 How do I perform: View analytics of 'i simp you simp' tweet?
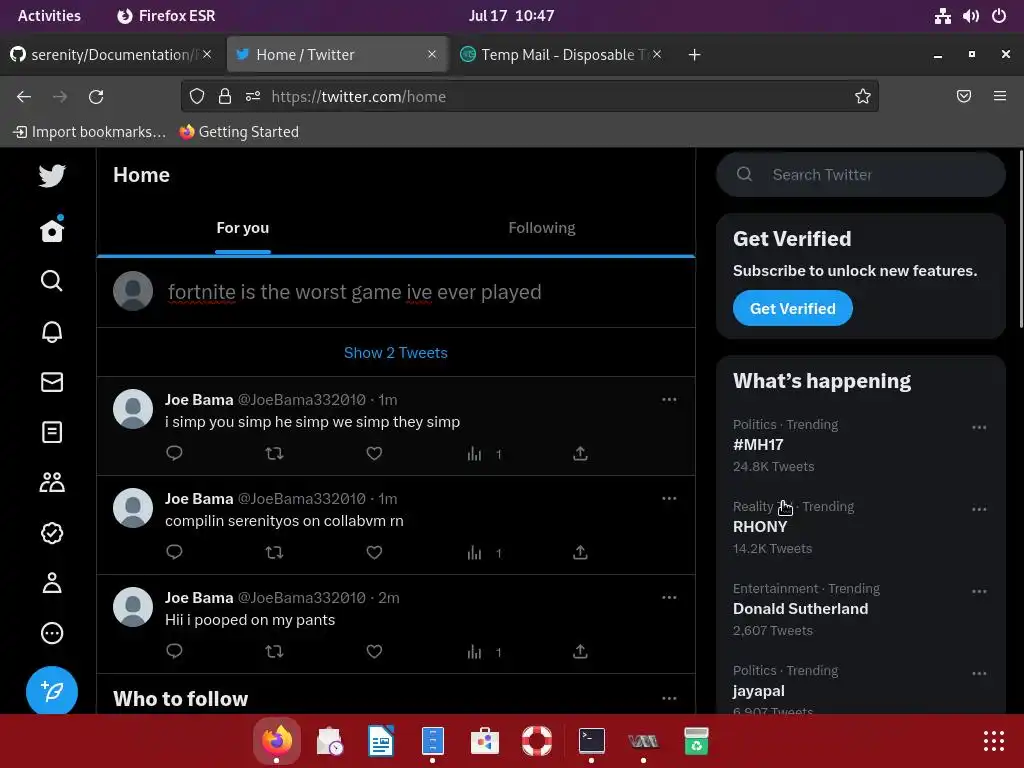485,454
